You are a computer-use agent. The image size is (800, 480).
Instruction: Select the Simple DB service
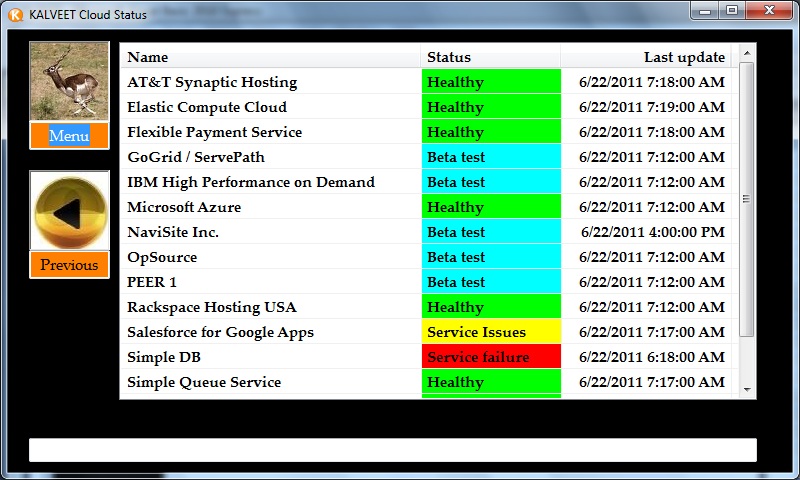(428, 357)
